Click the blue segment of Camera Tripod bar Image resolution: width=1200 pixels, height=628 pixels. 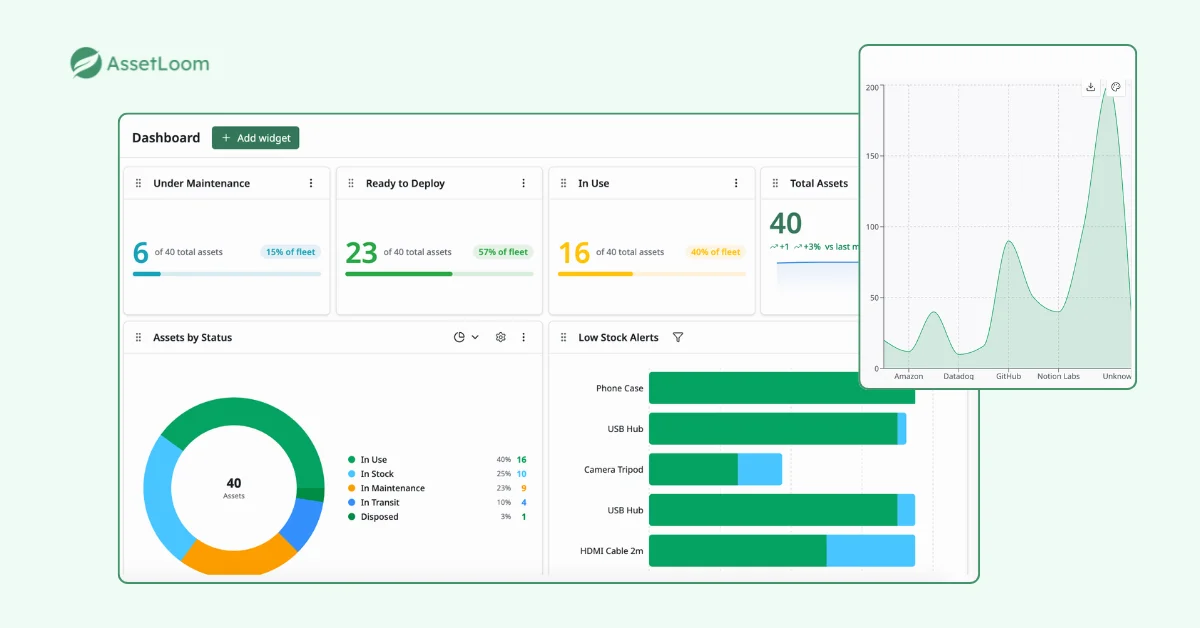(760, 469)
